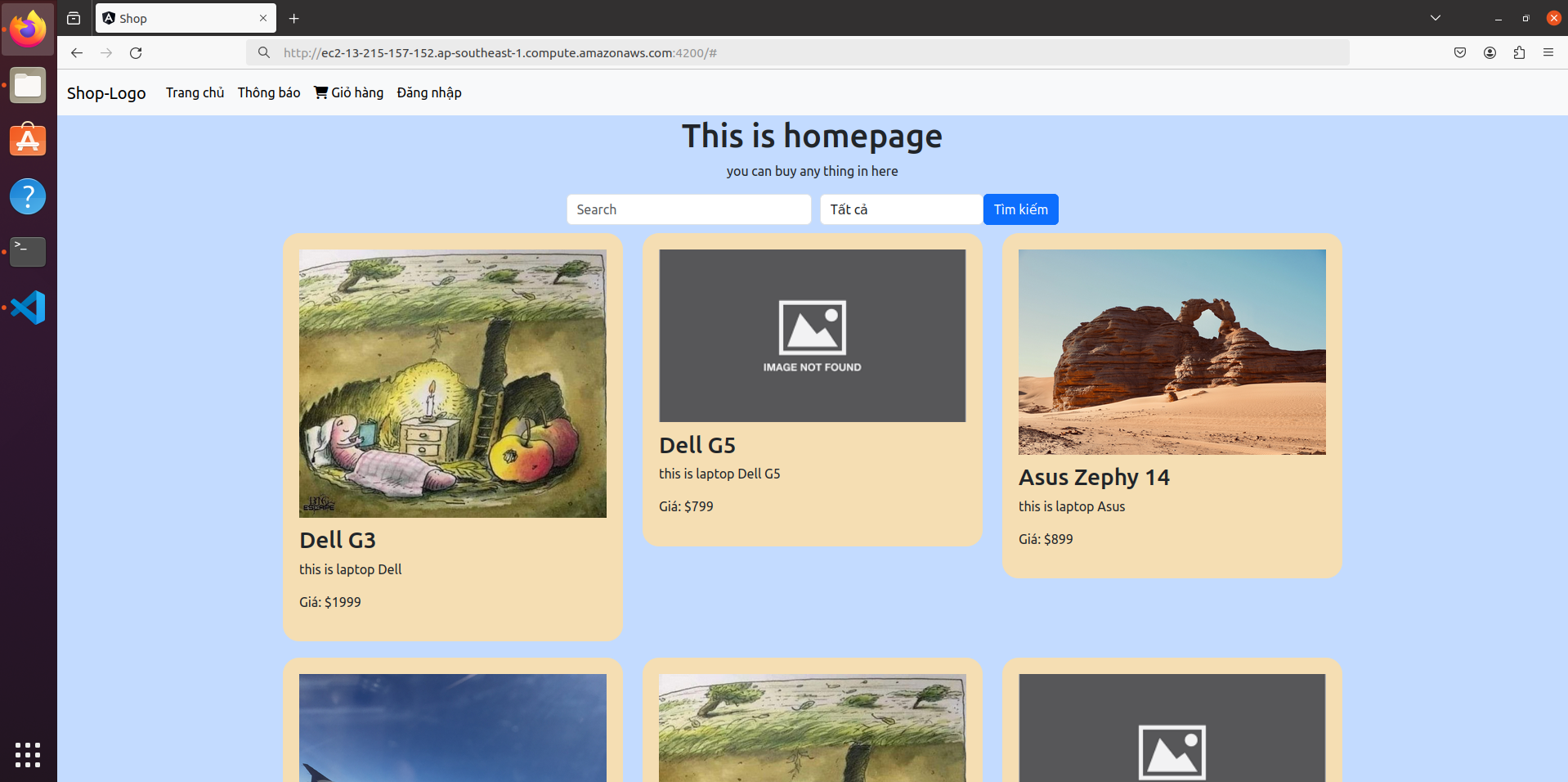Click the Tìm kiếm button
The height and width of the screenshot is (782, 1568).
tap(1021, 209)
